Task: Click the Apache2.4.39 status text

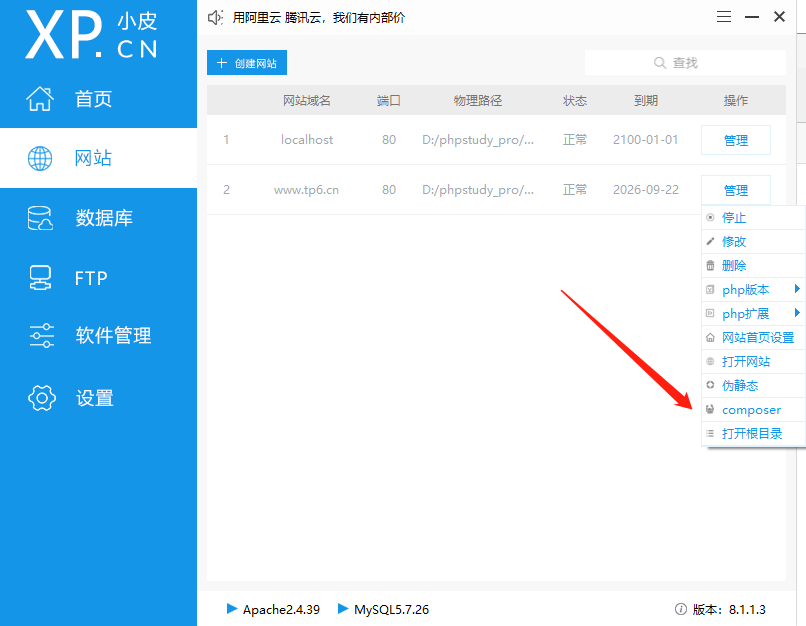Action: click(281, 610)
